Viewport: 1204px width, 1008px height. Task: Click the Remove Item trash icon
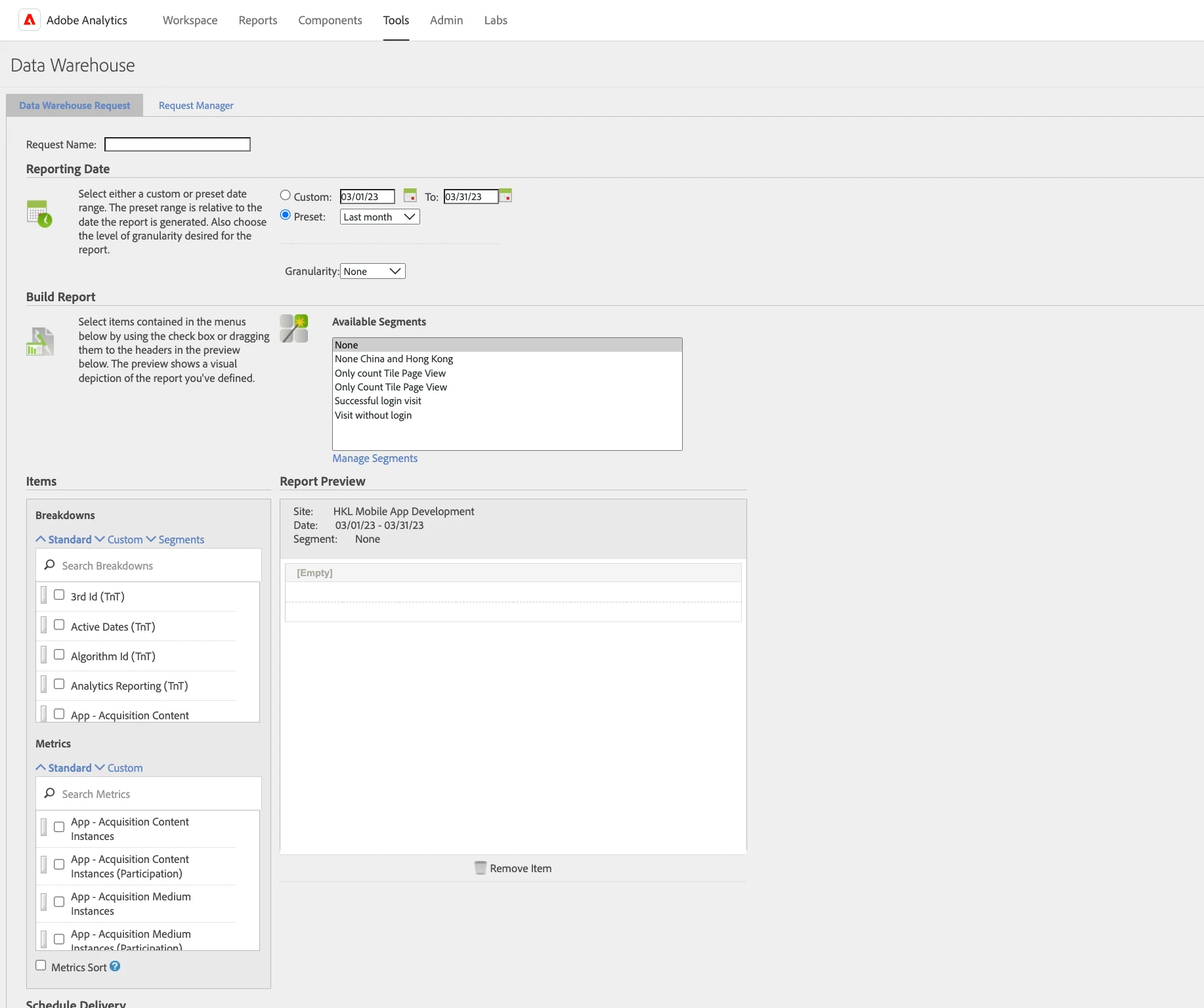(481, 868)
